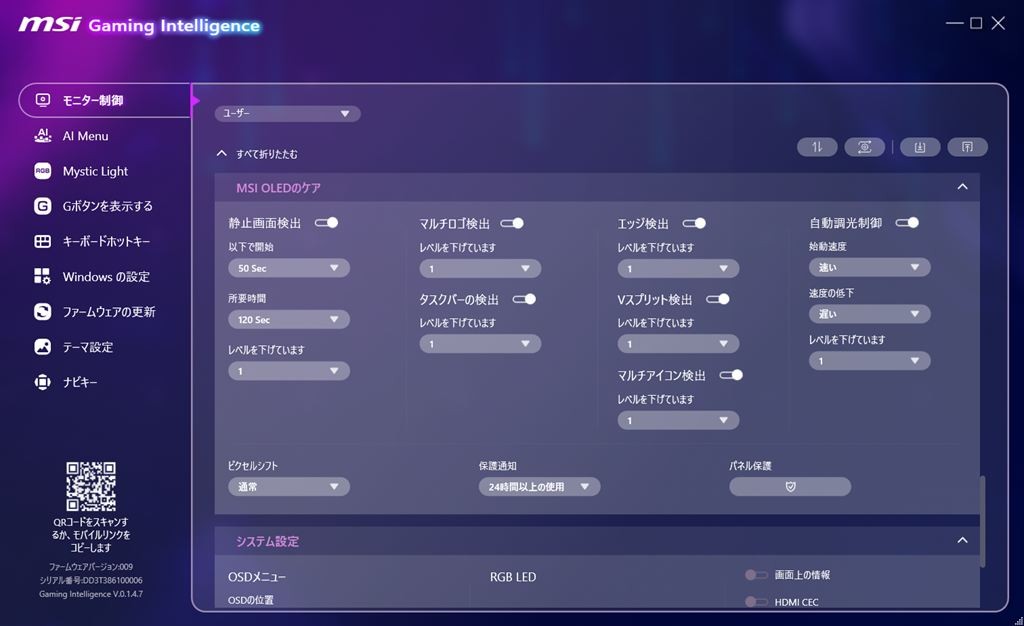Collapse the MSI OLEDのケア section chevron
This screenshot has width=1024, height=626.
click(962, 187)
